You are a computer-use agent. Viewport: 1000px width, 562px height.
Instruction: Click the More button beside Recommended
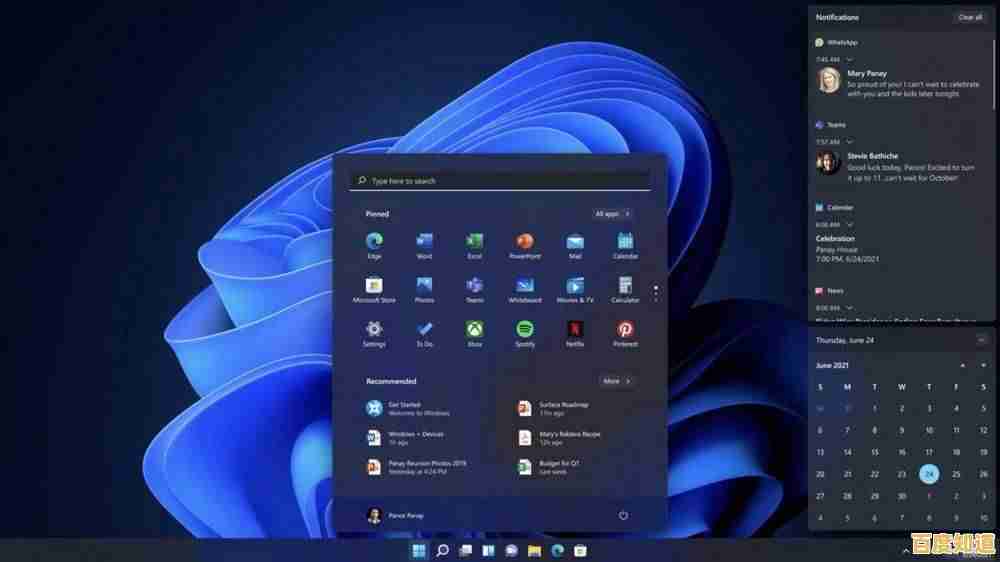(x=616, y=381)
